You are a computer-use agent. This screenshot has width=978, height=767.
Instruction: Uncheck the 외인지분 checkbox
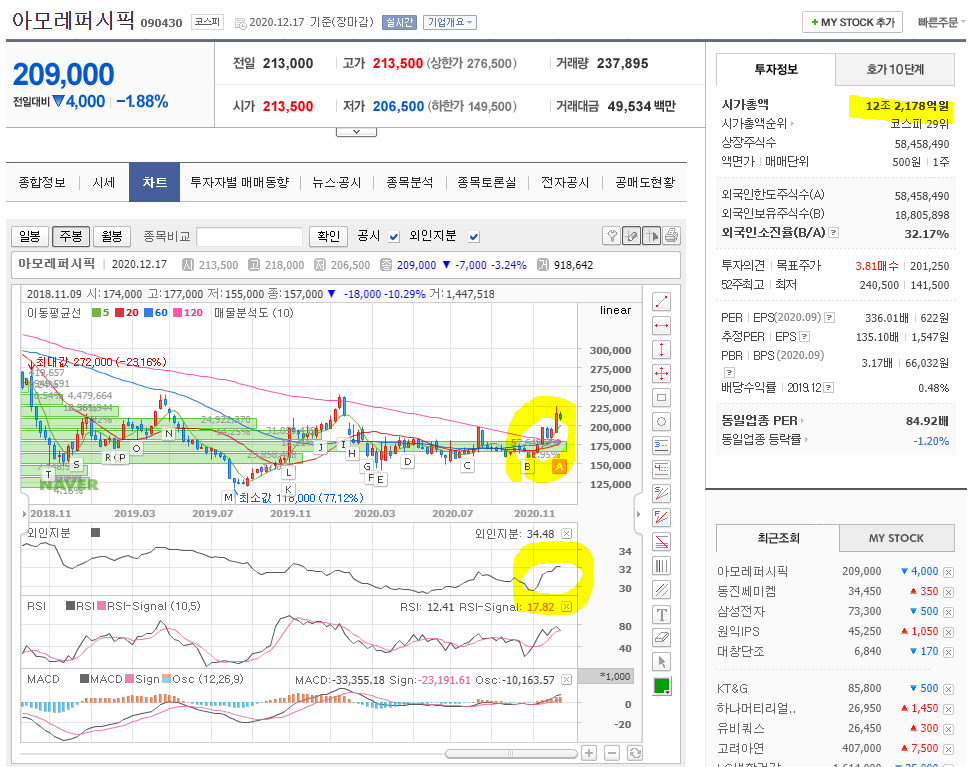coord(473,236)
